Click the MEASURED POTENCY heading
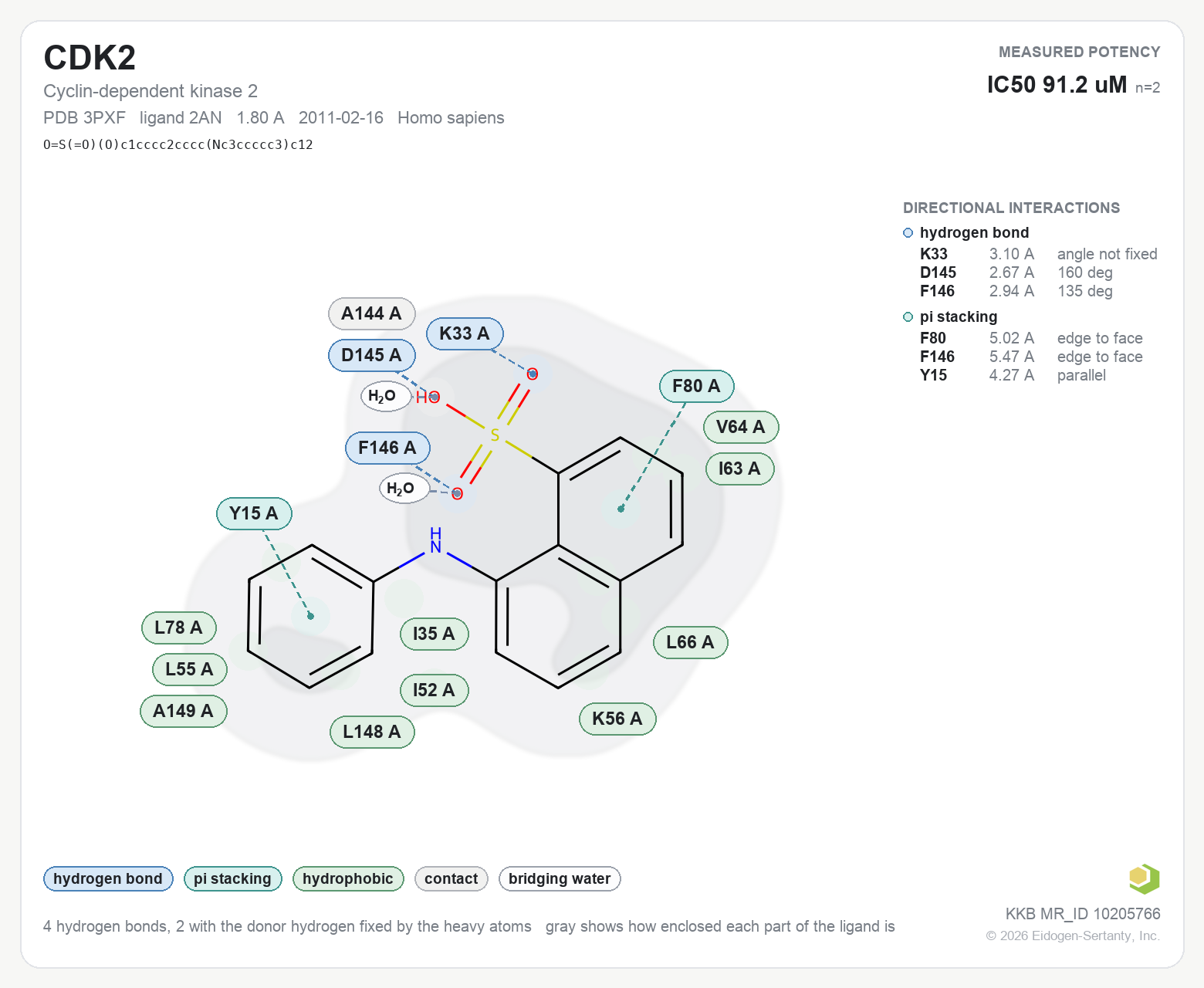The image size is (1204, 988). click(x=1079, y=52)
